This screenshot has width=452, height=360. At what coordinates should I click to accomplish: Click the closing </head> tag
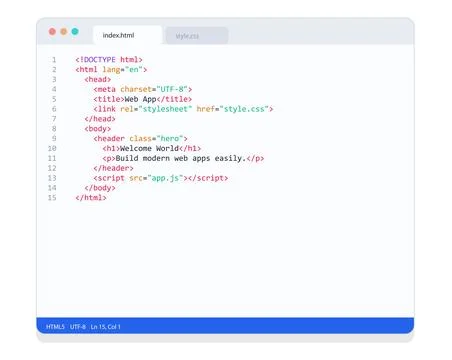[100, 119]
